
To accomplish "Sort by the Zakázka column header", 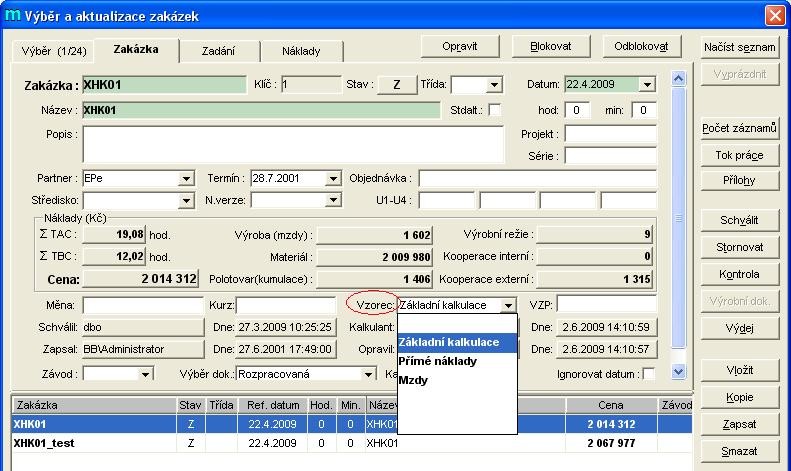I will [94, 405].
